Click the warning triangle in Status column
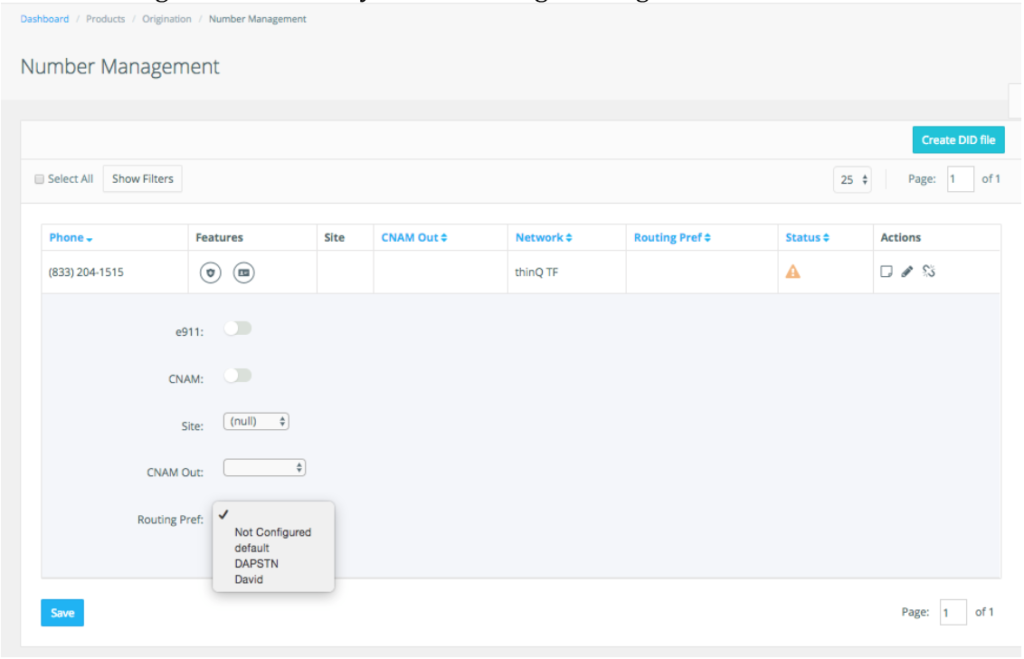Viewport: 1024px width, 659px height. [793, 270]
